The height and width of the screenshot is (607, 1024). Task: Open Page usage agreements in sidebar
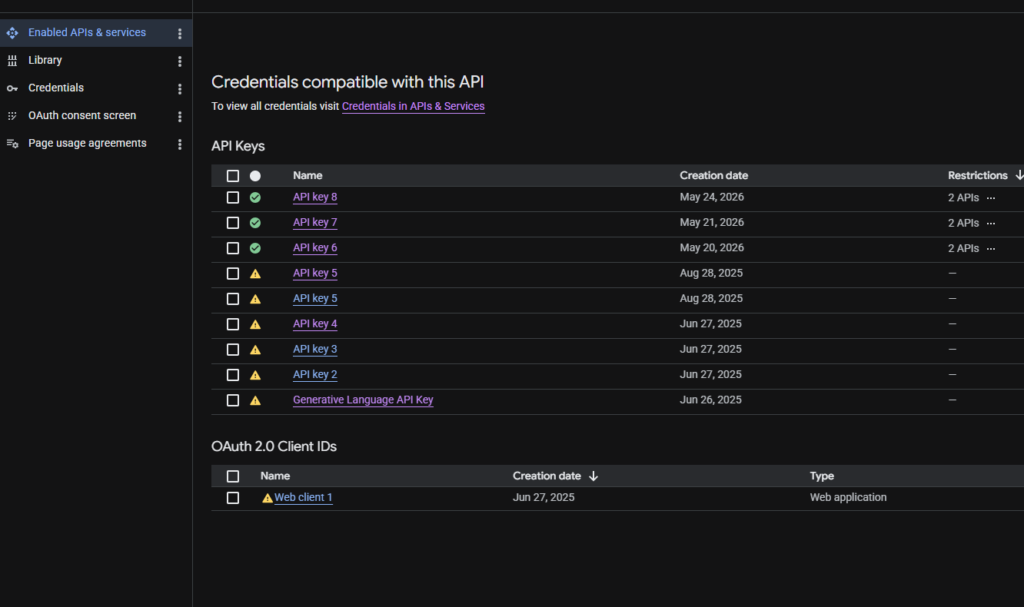[x=87, y=143]
